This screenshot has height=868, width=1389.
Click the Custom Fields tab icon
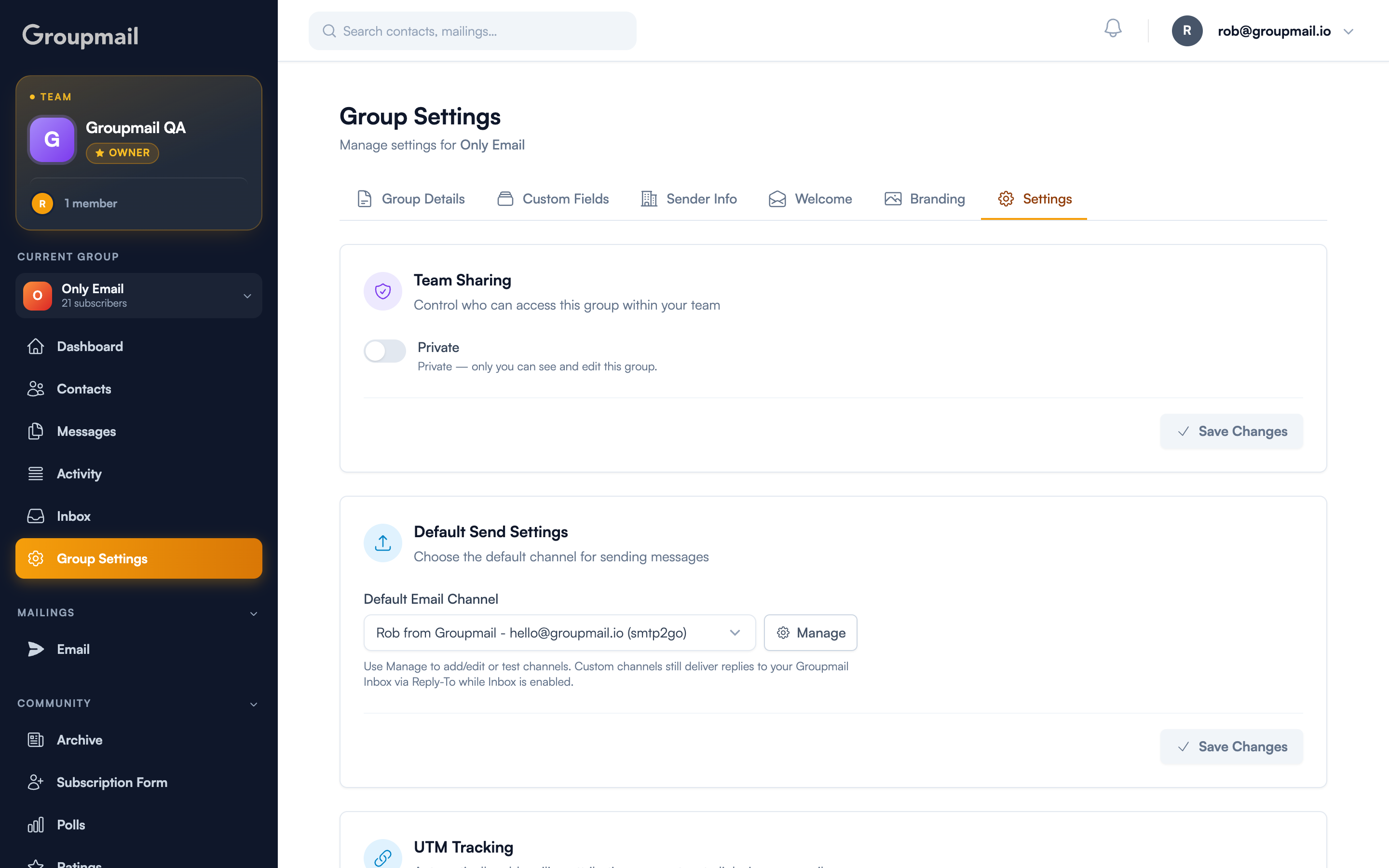pyautogui.click(x=505, y=199)
